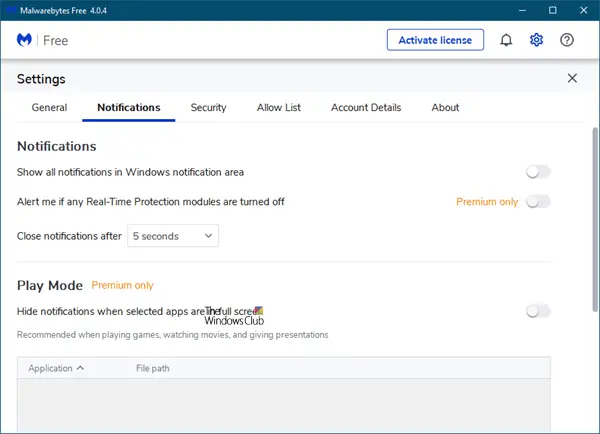Toggle Show all notifications in Windows area

[538, 172]
